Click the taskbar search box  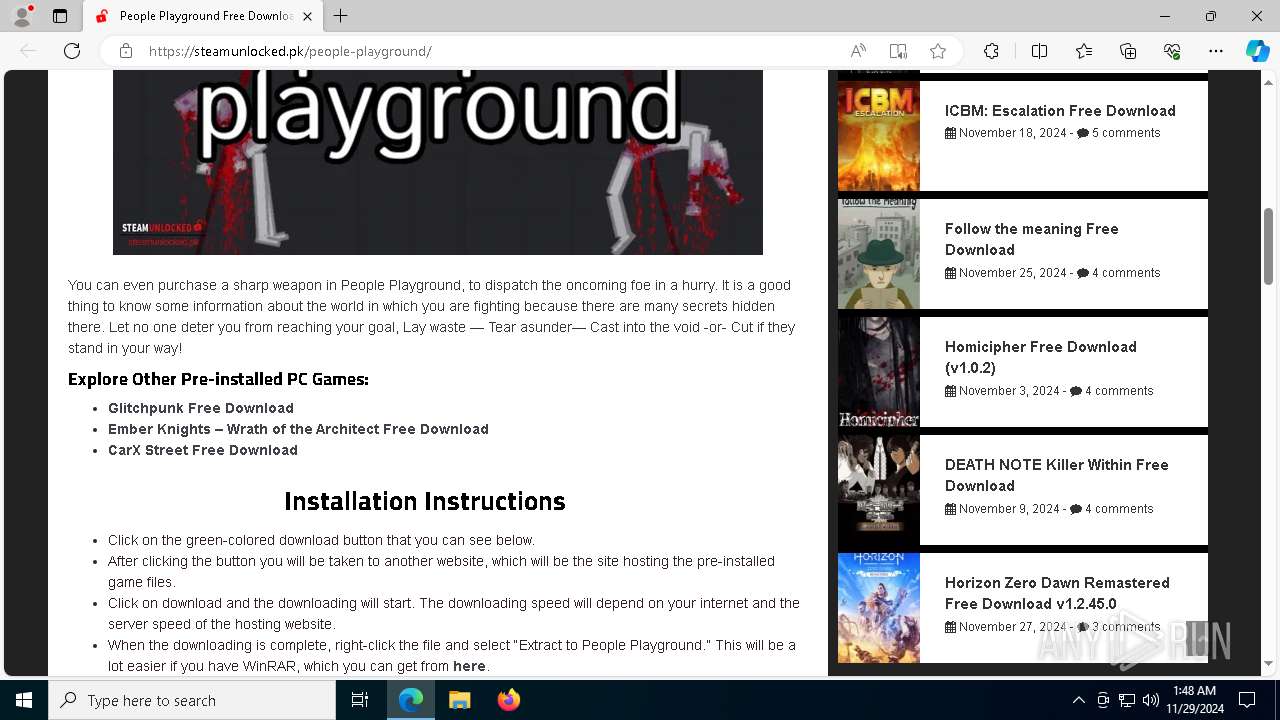point(192,700)
